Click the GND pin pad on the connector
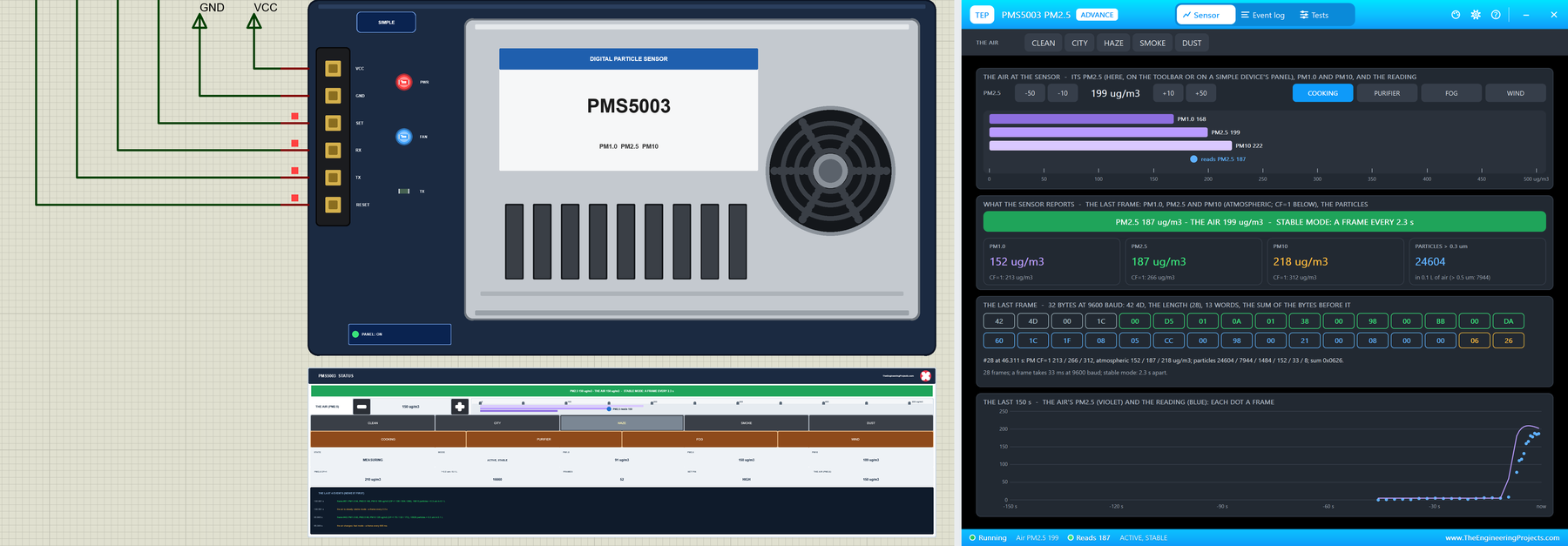The width and height of the screenshot is (1568, 546). tap(333, 96)
